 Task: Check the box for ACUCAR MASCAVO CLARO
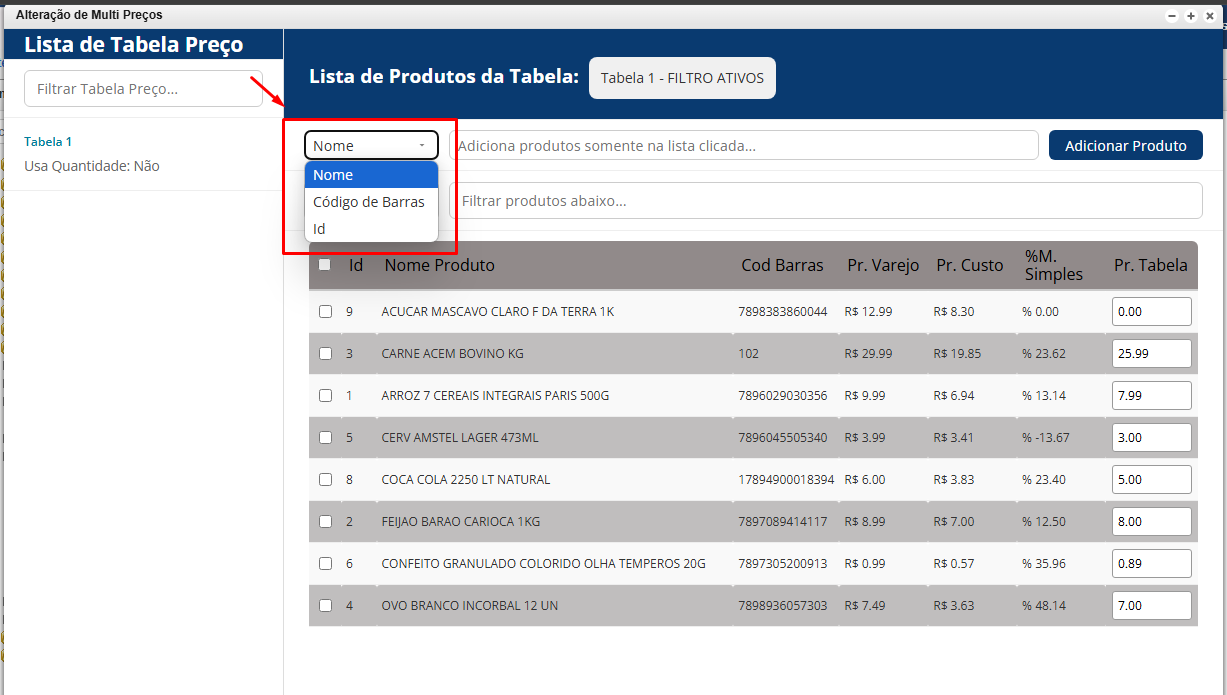pyautogui.click(x=325, y=312)
